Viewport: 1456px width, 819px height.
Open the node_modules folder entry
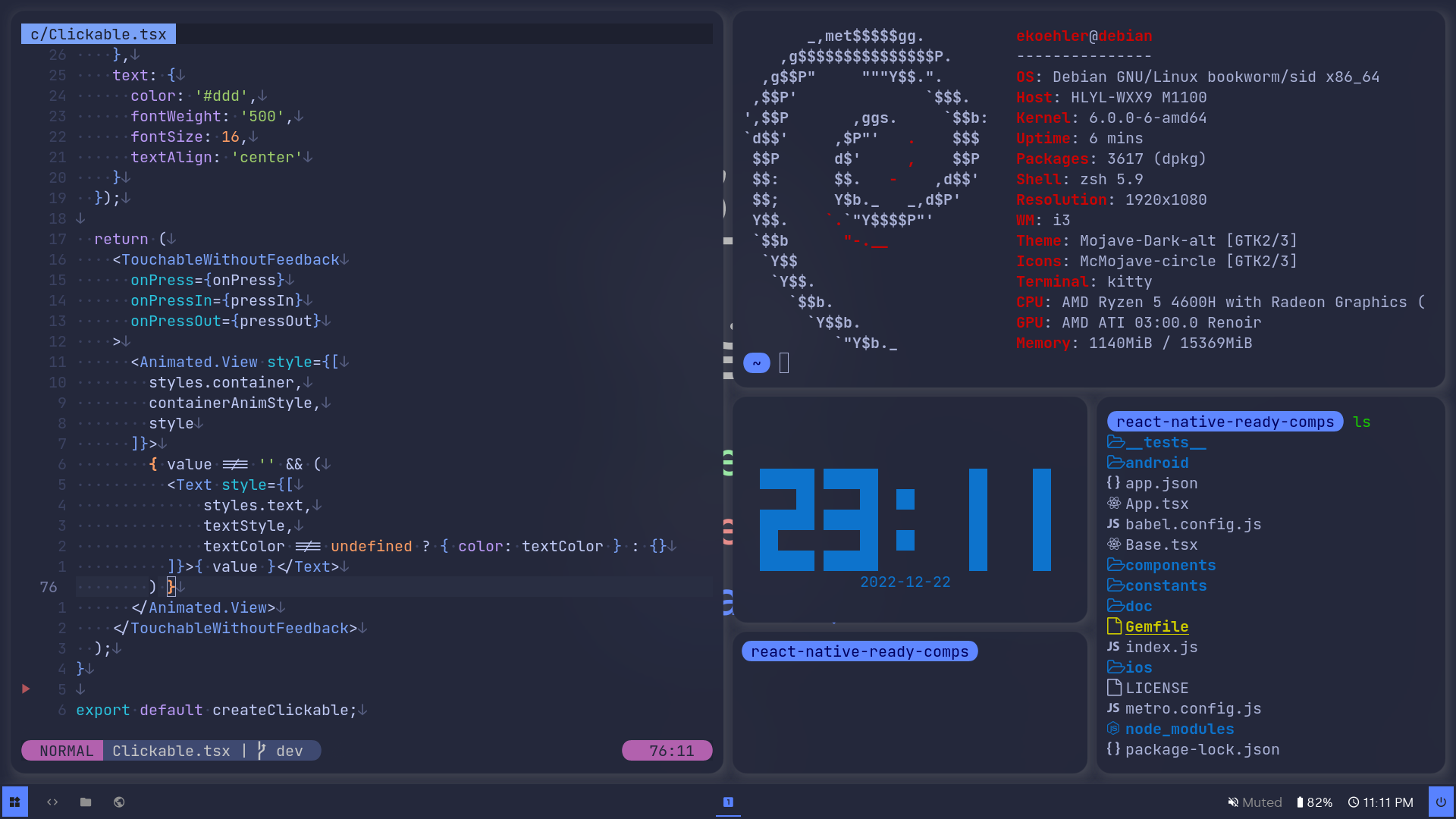[x=1178, y=729]
